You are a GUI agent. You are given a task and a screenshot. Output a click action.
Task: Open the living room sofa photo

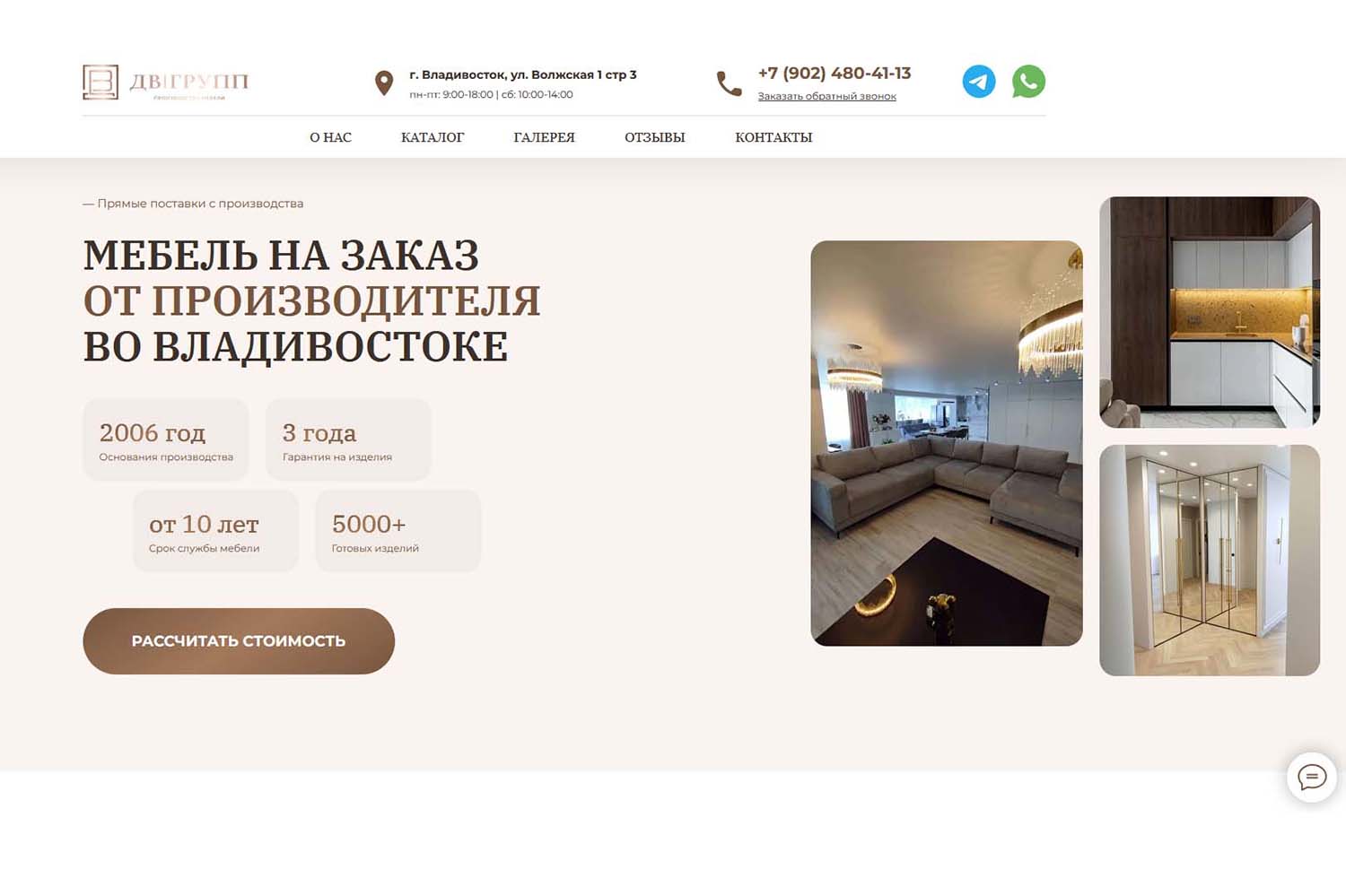pos(947,443)
